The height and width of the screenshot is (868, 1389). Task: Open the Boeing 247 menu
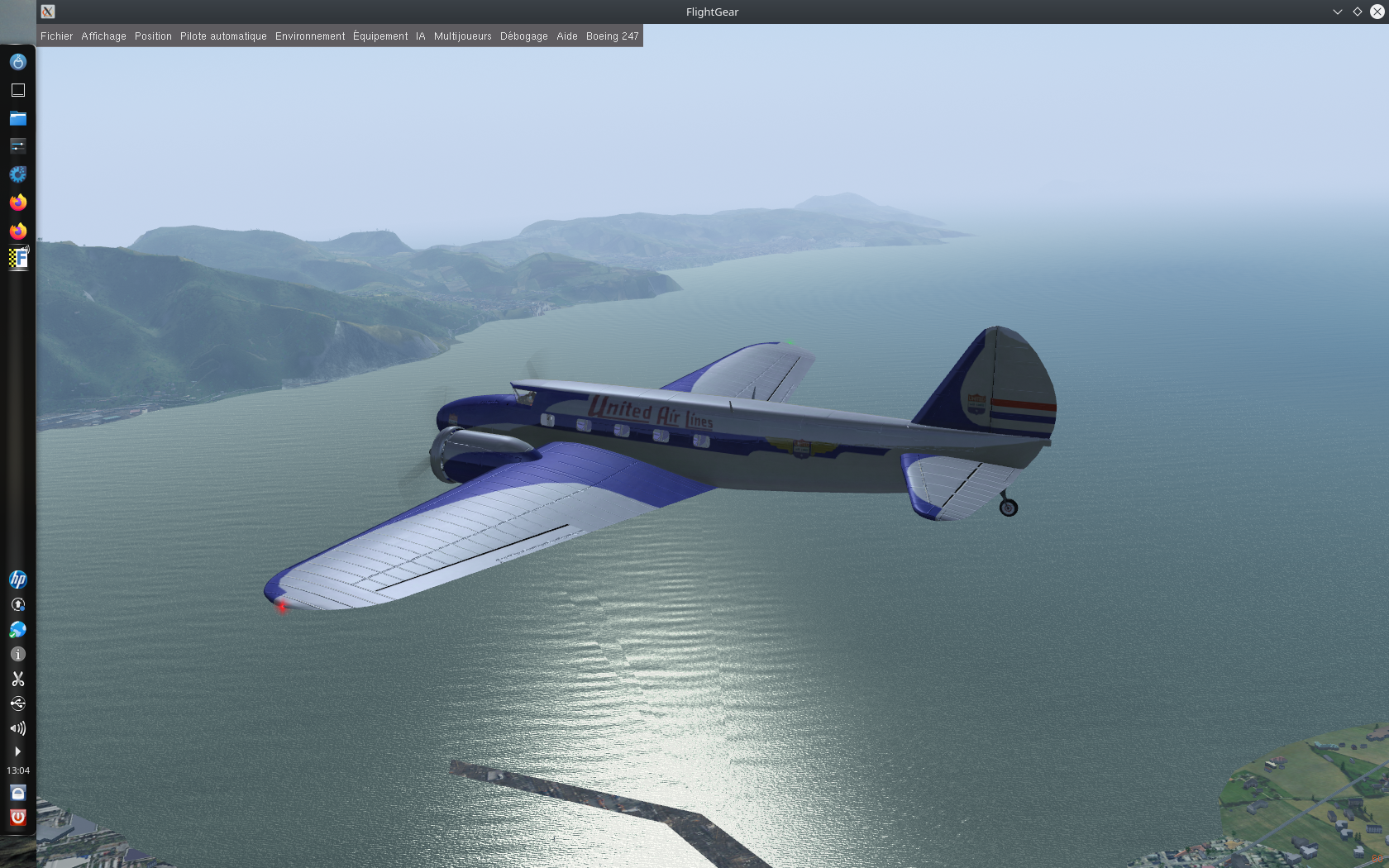tap(612, 36)
